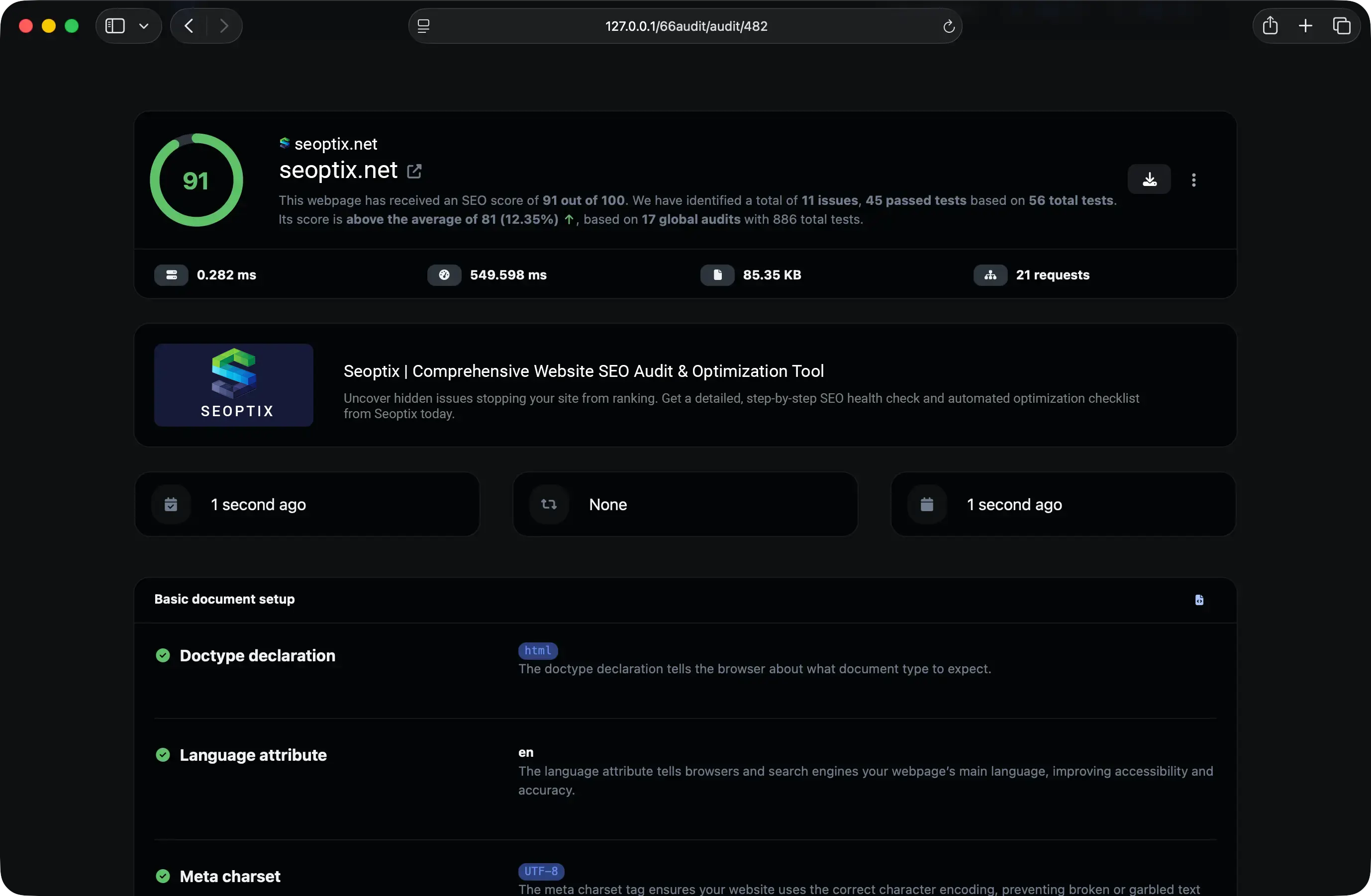The width and height of the screenshot is (1371, 896).
Task: Click the small seoptix.net domain text
Action: [x=336, y=144]
